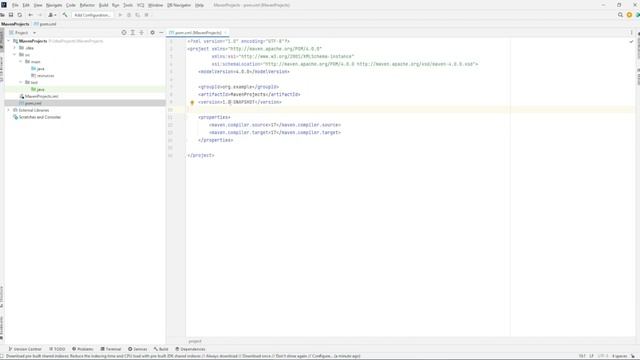
Task: Click the 4 spaces indent status entry
Action: [619, 356]
